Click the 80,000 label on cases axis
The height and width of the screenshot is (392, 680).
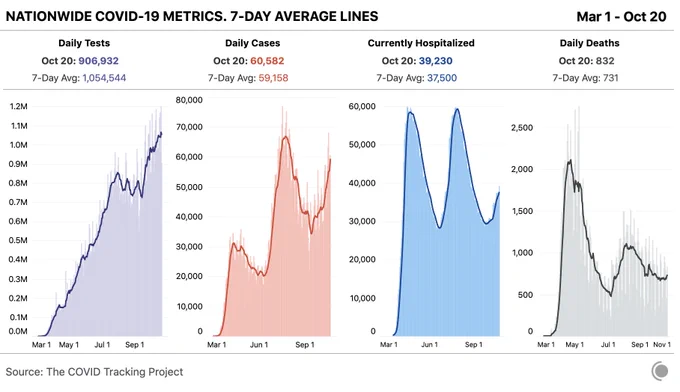click(x=189, y=100)
